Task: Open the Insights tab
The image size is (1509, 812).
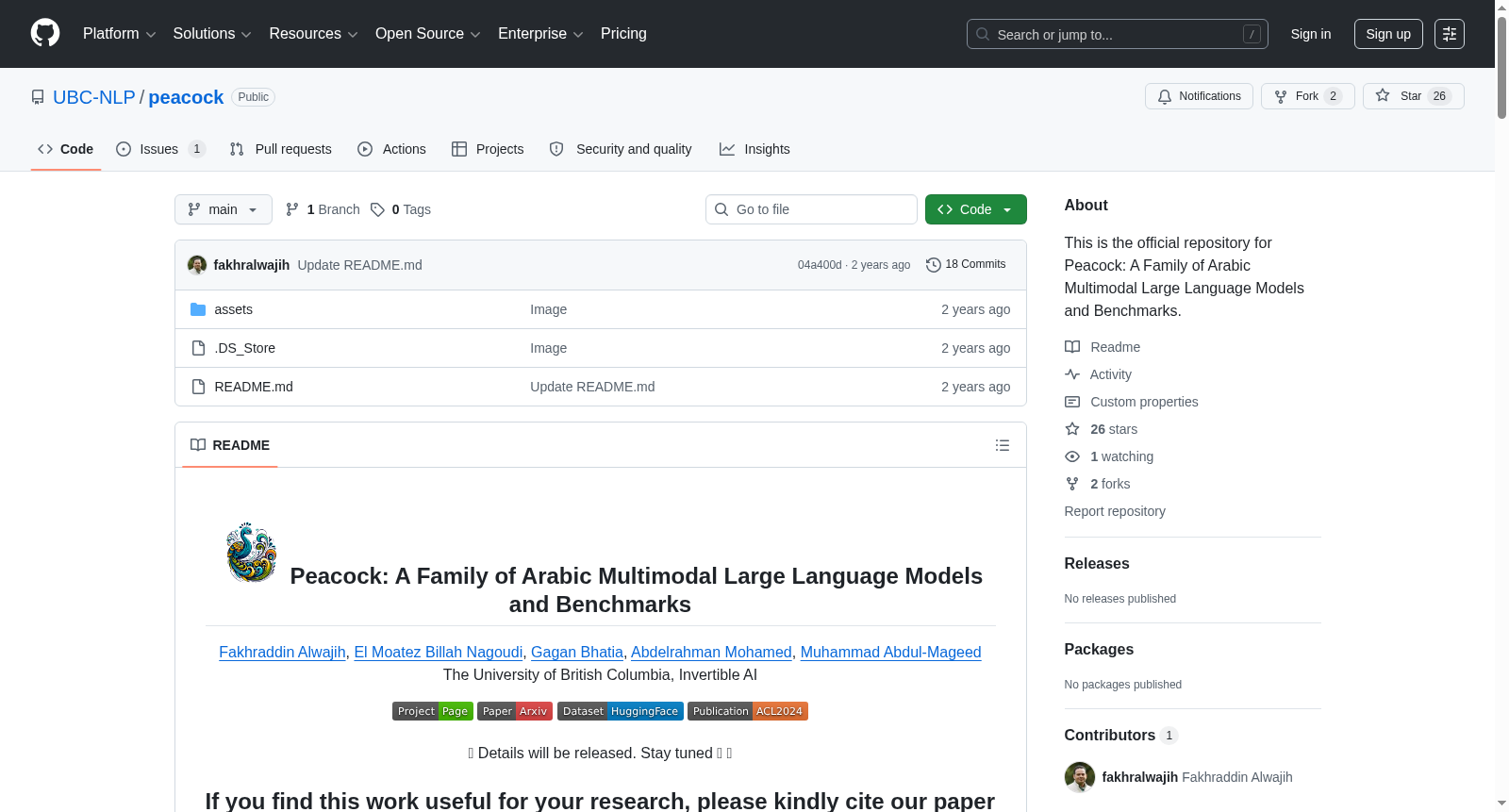Action: point(754,149)
